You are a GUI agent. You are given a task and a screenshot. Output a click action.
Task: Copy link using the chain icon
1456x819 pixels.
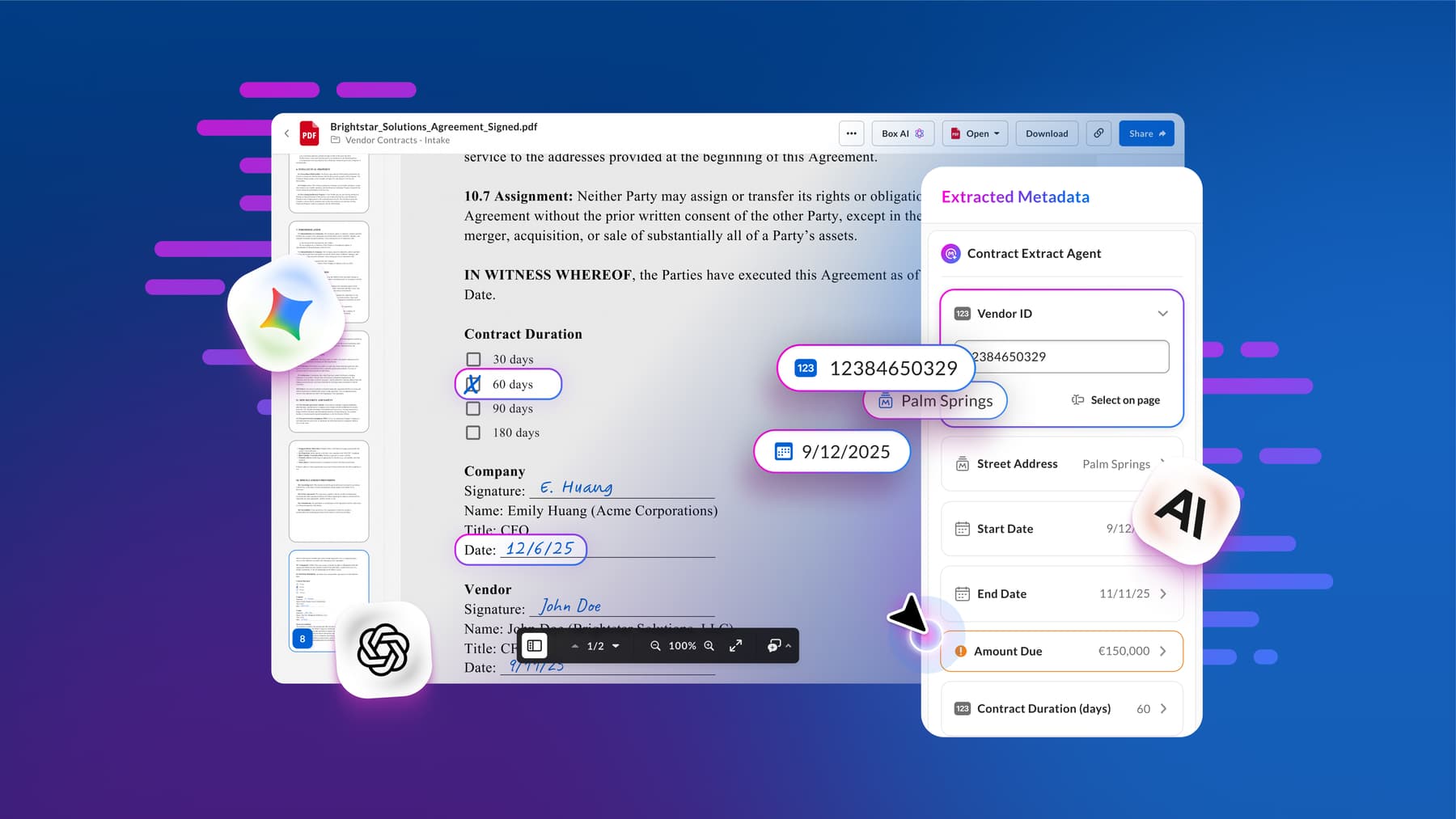pyautogui.click(x=1098, y=133)
